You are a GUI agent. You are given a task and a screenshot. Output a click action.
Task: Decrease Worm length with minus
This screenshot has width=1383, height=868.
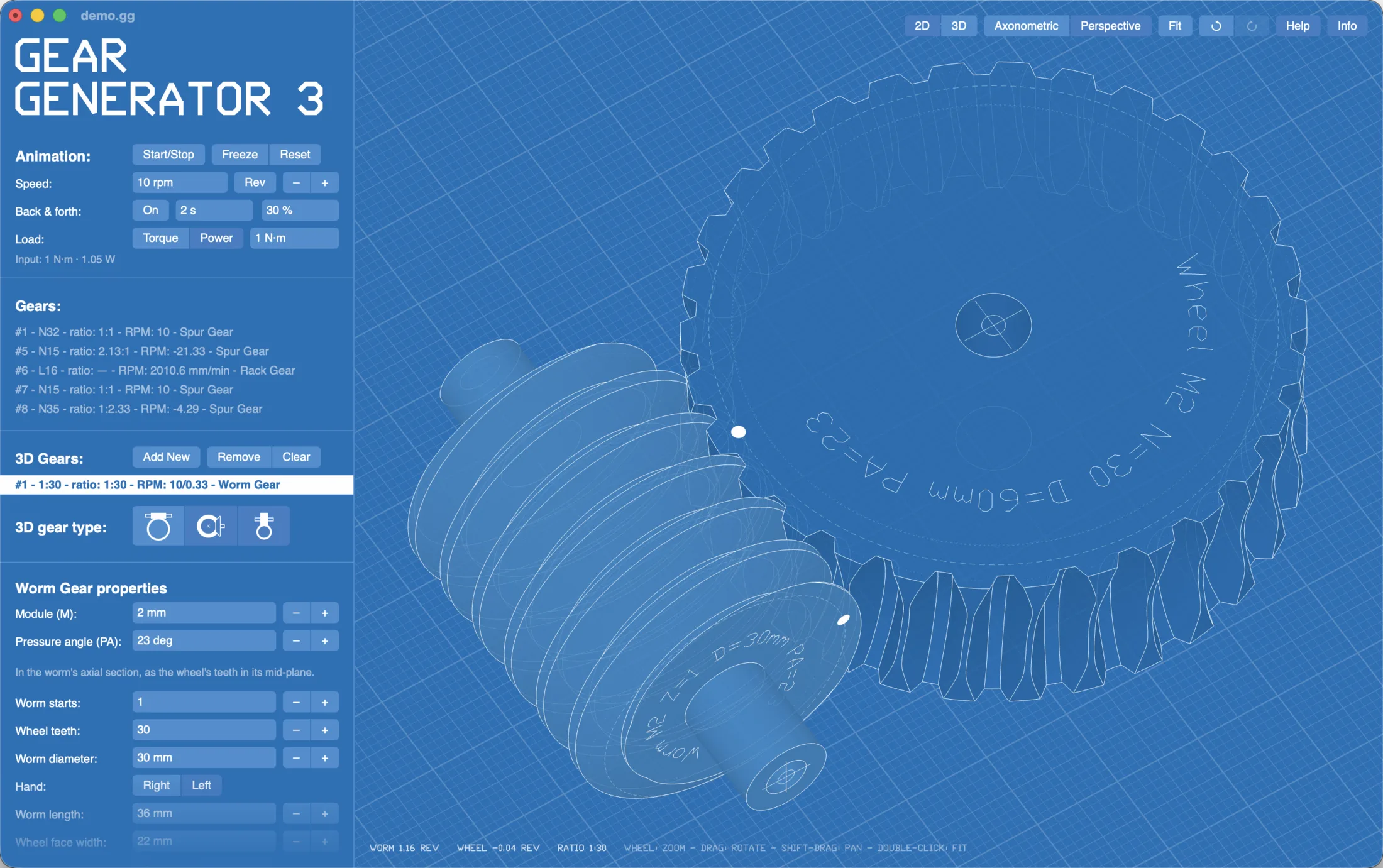(x=296, y=814)
